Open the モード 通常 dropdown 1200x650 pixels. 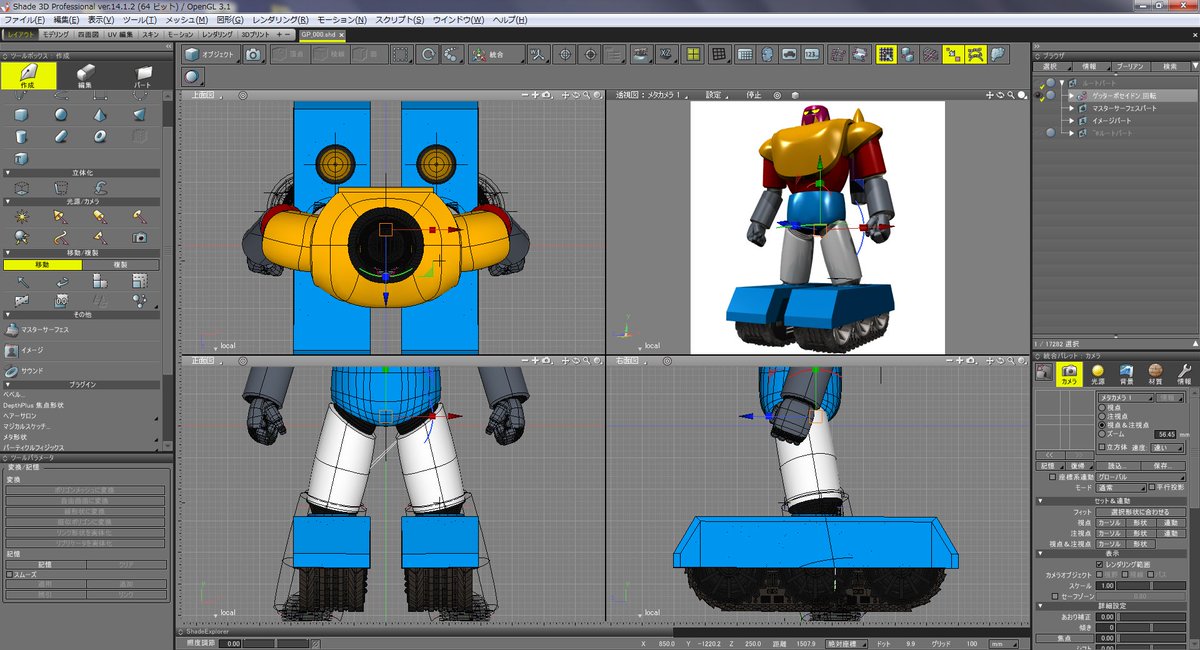pyautogui.click(x=1121, y=487)
